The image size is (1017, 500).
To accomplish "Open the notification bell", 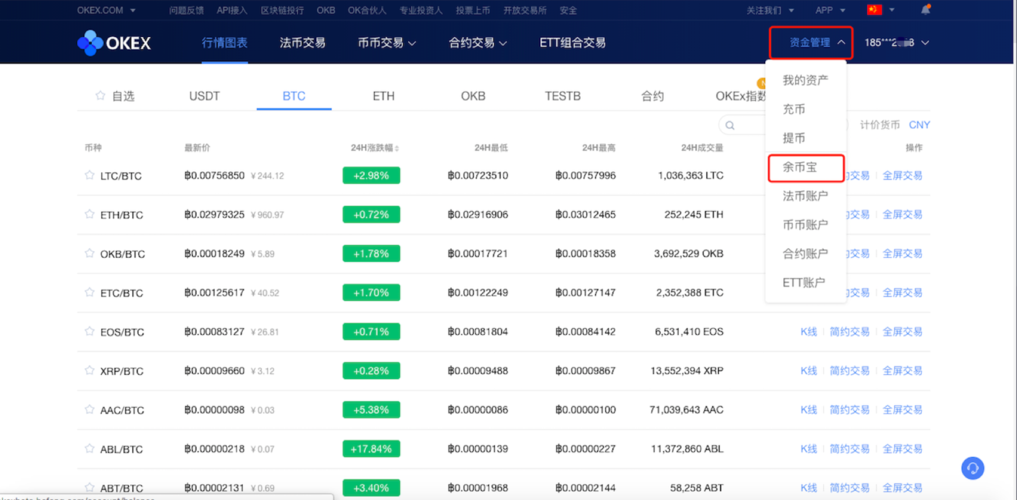I will pos(926,10).
